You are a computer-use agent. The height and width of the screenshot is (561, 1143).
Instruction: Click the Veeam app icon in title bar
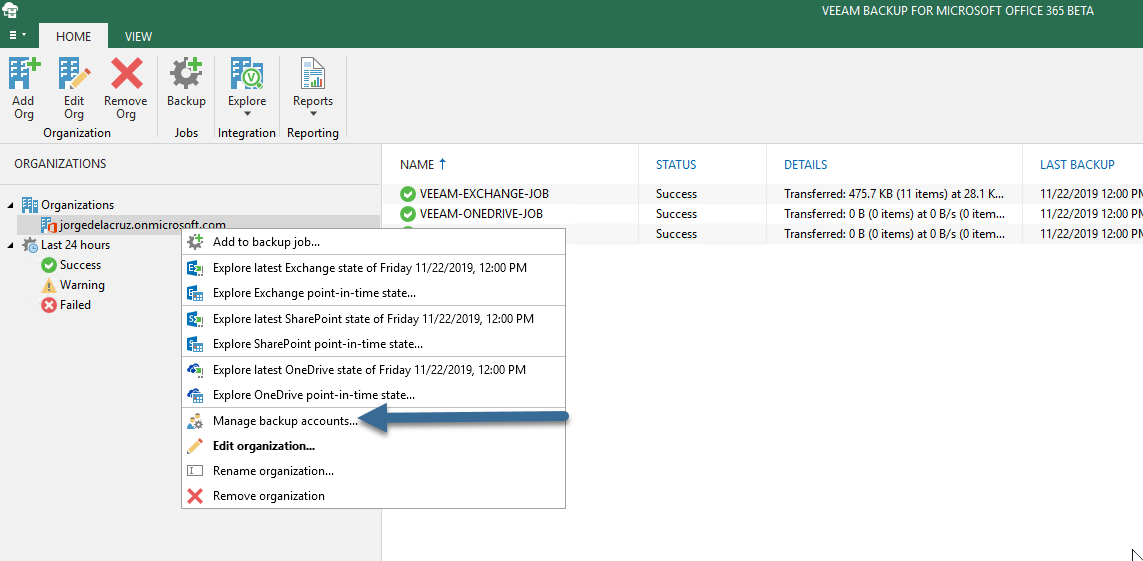point(10,11)
